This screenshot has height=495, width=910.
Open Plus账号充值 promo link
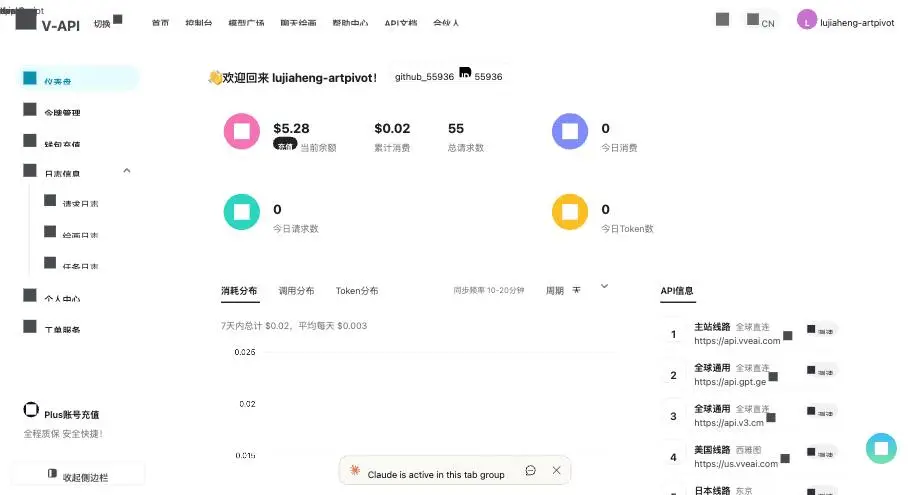click(x=70, y=413)
